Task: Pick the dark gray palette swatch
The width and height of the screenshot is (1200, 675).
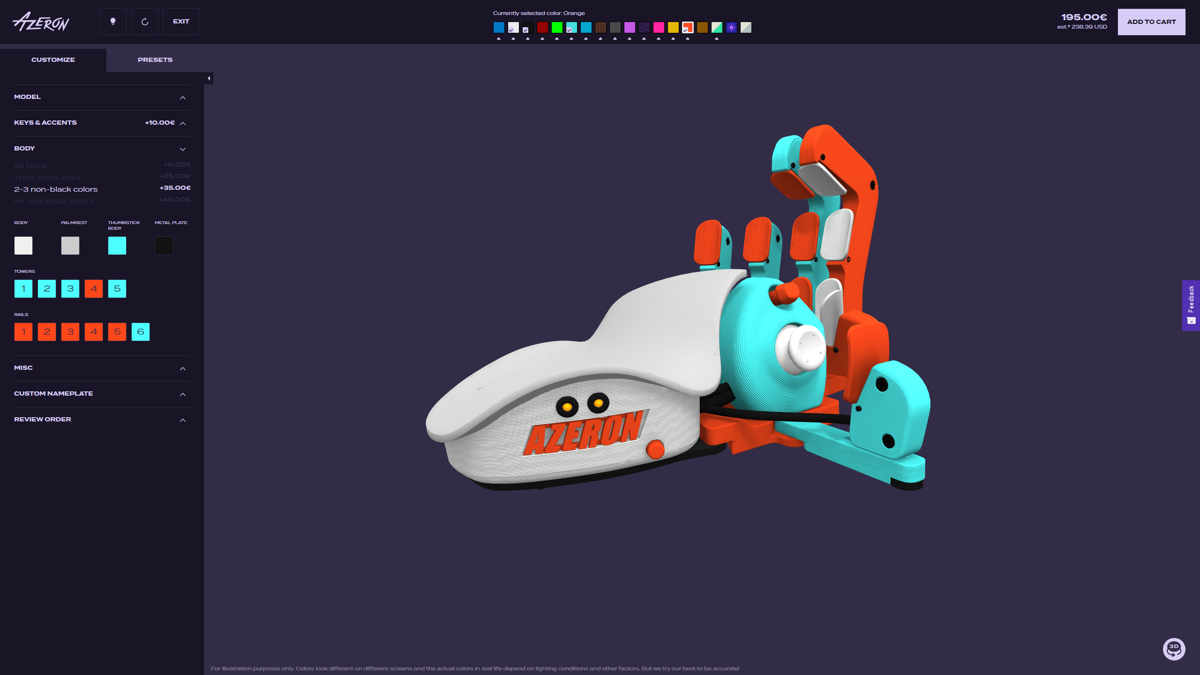Action: tap(615, 28)
